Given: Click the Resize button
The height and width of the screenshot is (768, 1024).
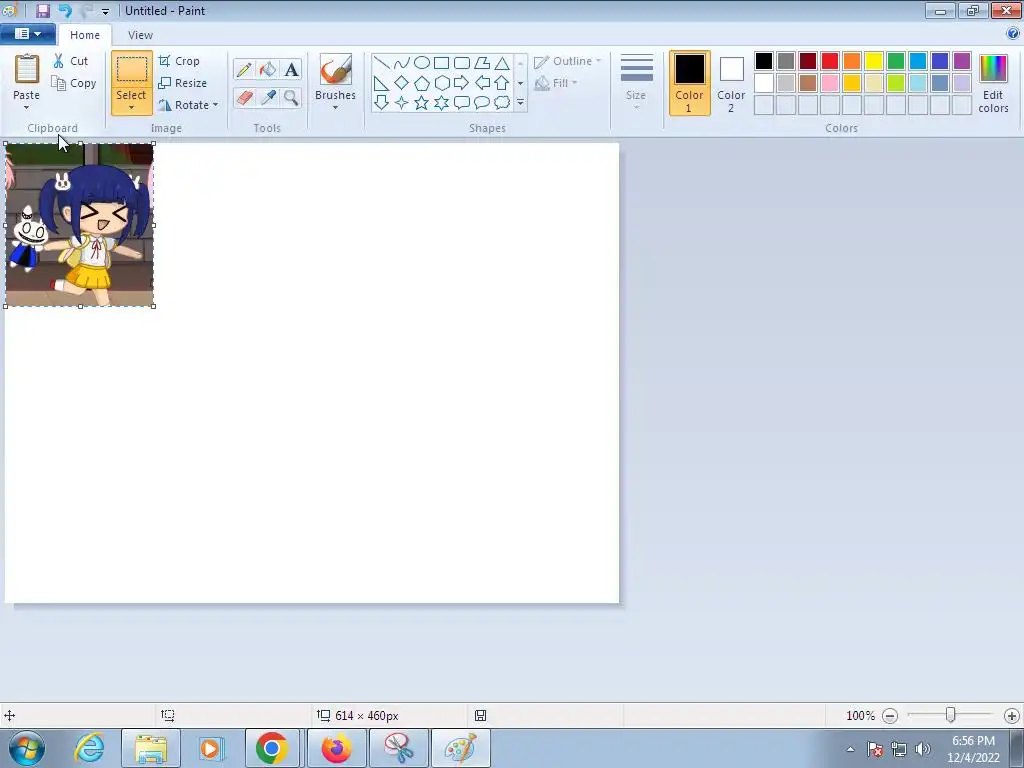Looking at the screenshot, I should (183, 83).
